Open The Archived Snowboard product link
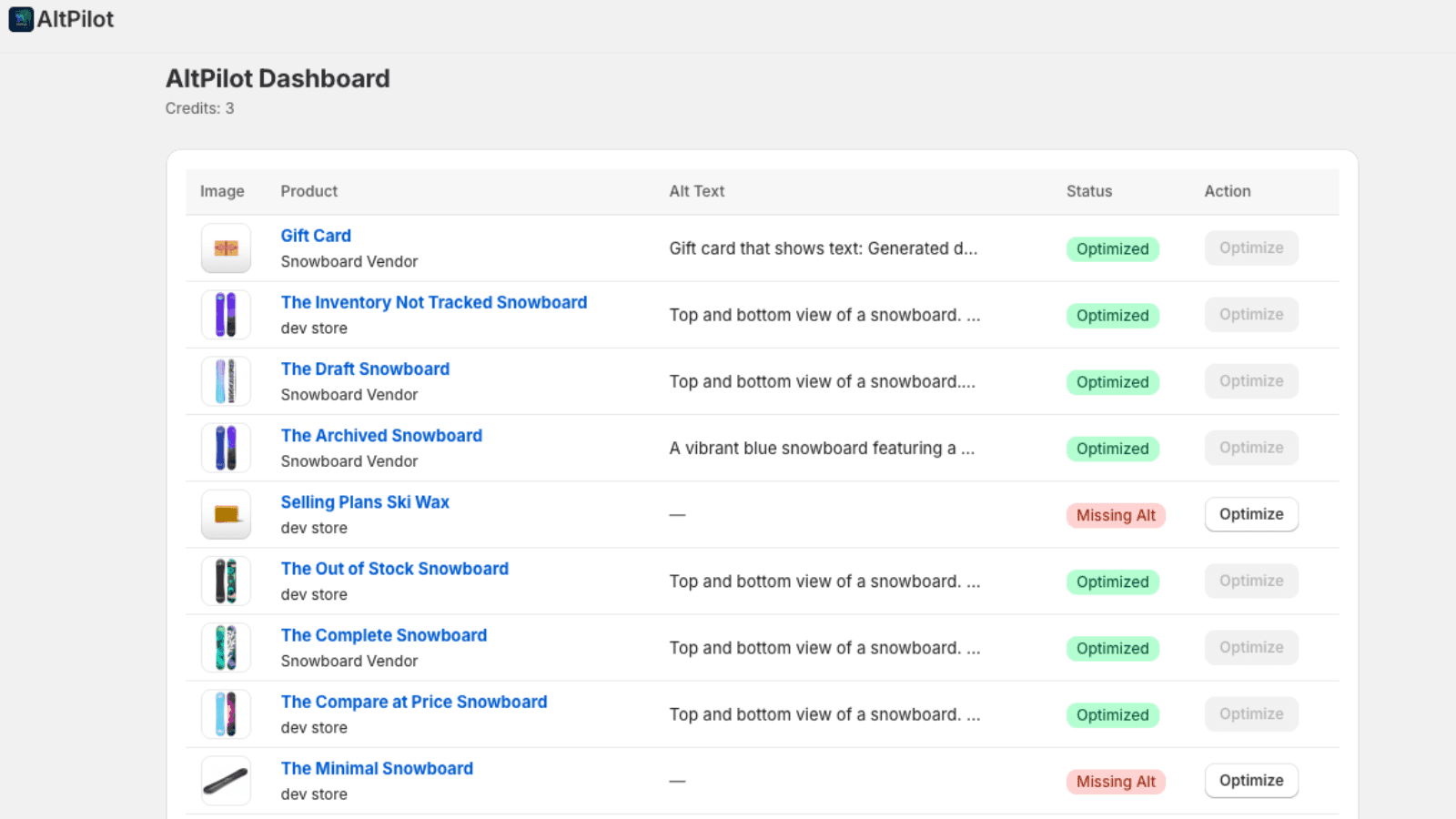Viewport: 1456px width, 819px height. tap(381, 436)
